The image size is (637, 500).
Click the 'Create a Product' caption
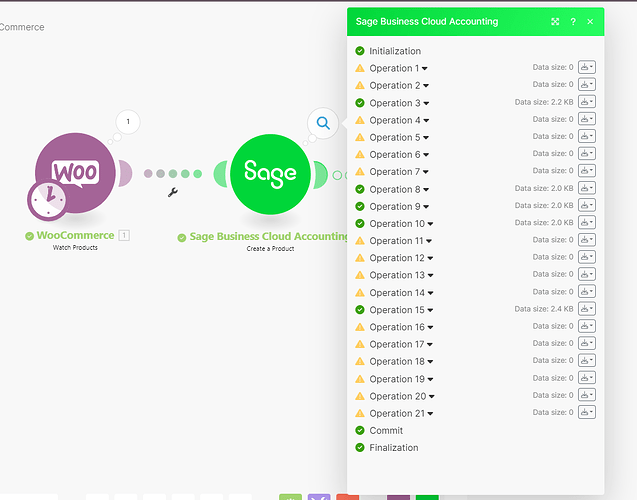pyautogui.click(x=270, y=249)
